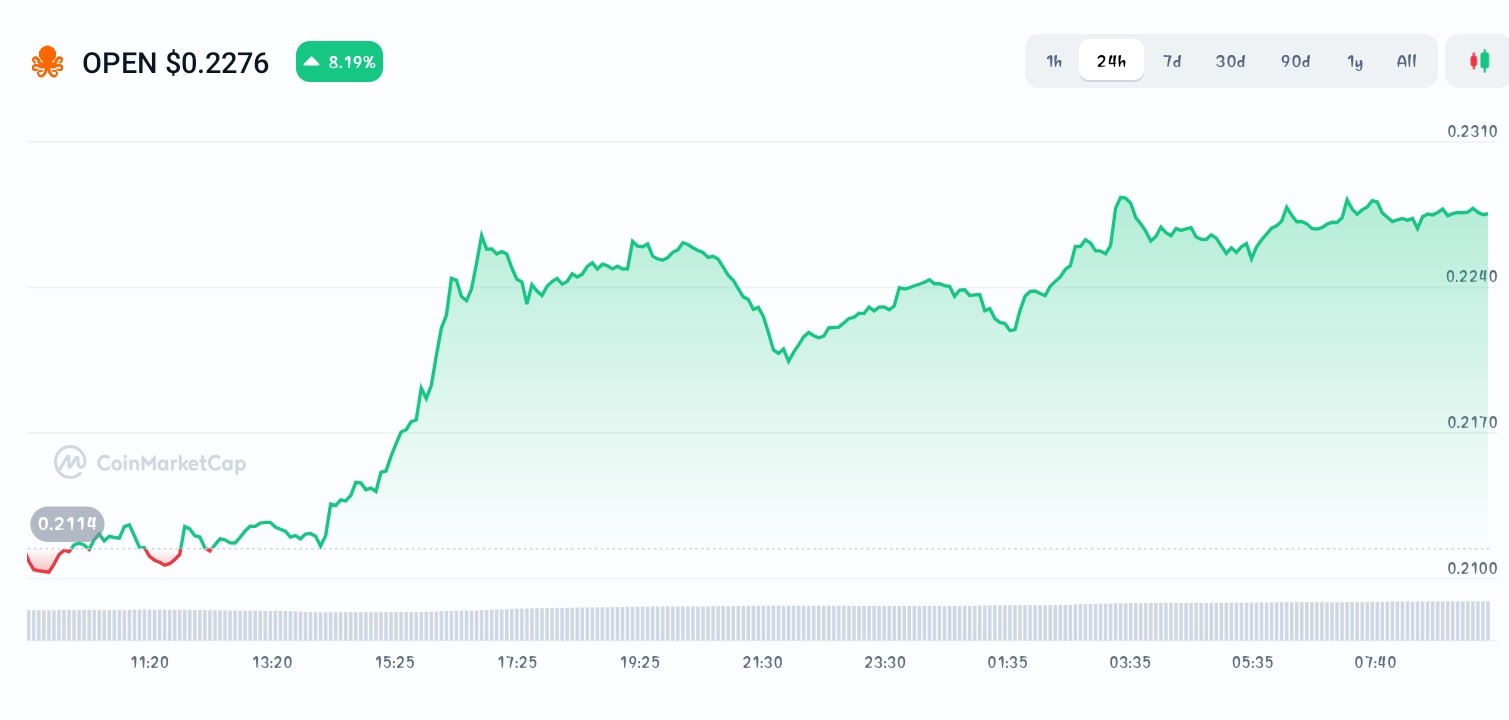This screenshot has height=720, width=1509.
Task: Click the 13:20 time axis label
Action: click(x=272, y=662)
